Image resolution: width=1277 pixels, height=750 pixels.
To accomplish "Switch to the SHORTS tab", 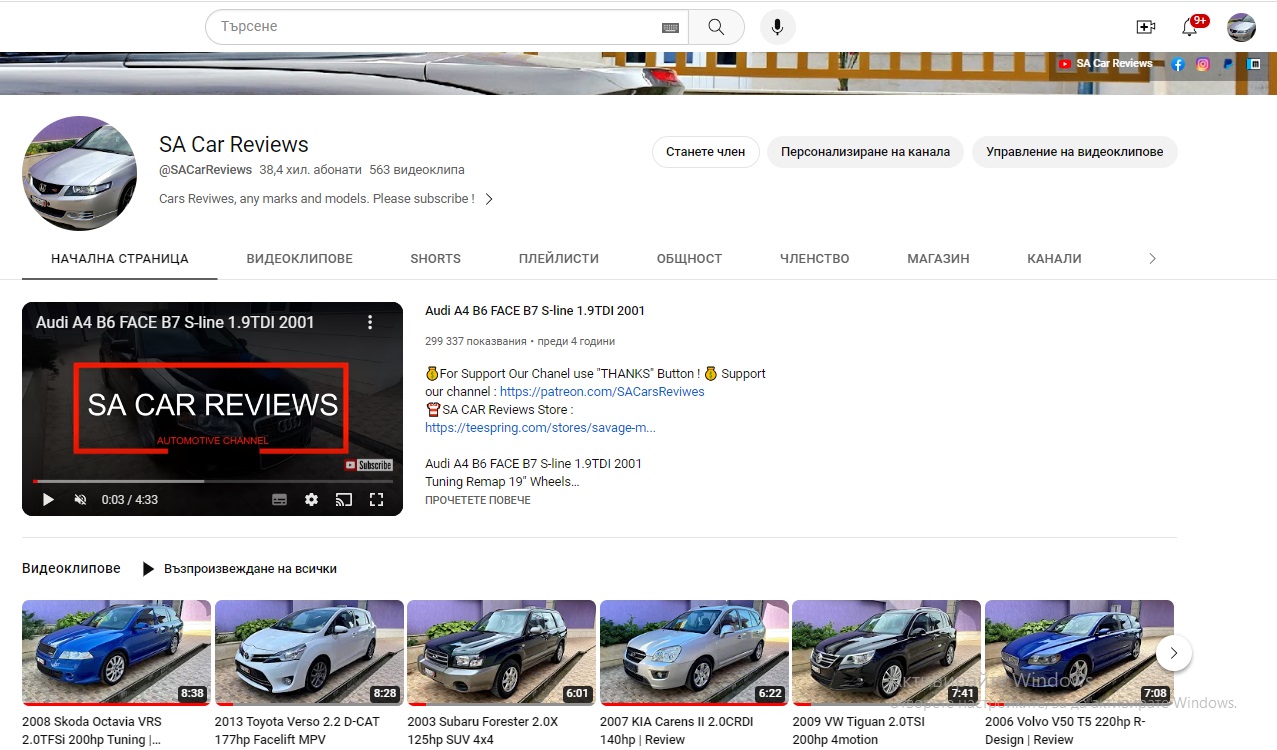I will pos(435,258).
